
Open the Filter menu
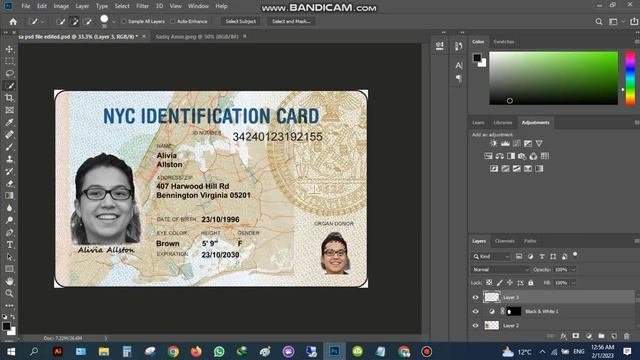[142, 6]
